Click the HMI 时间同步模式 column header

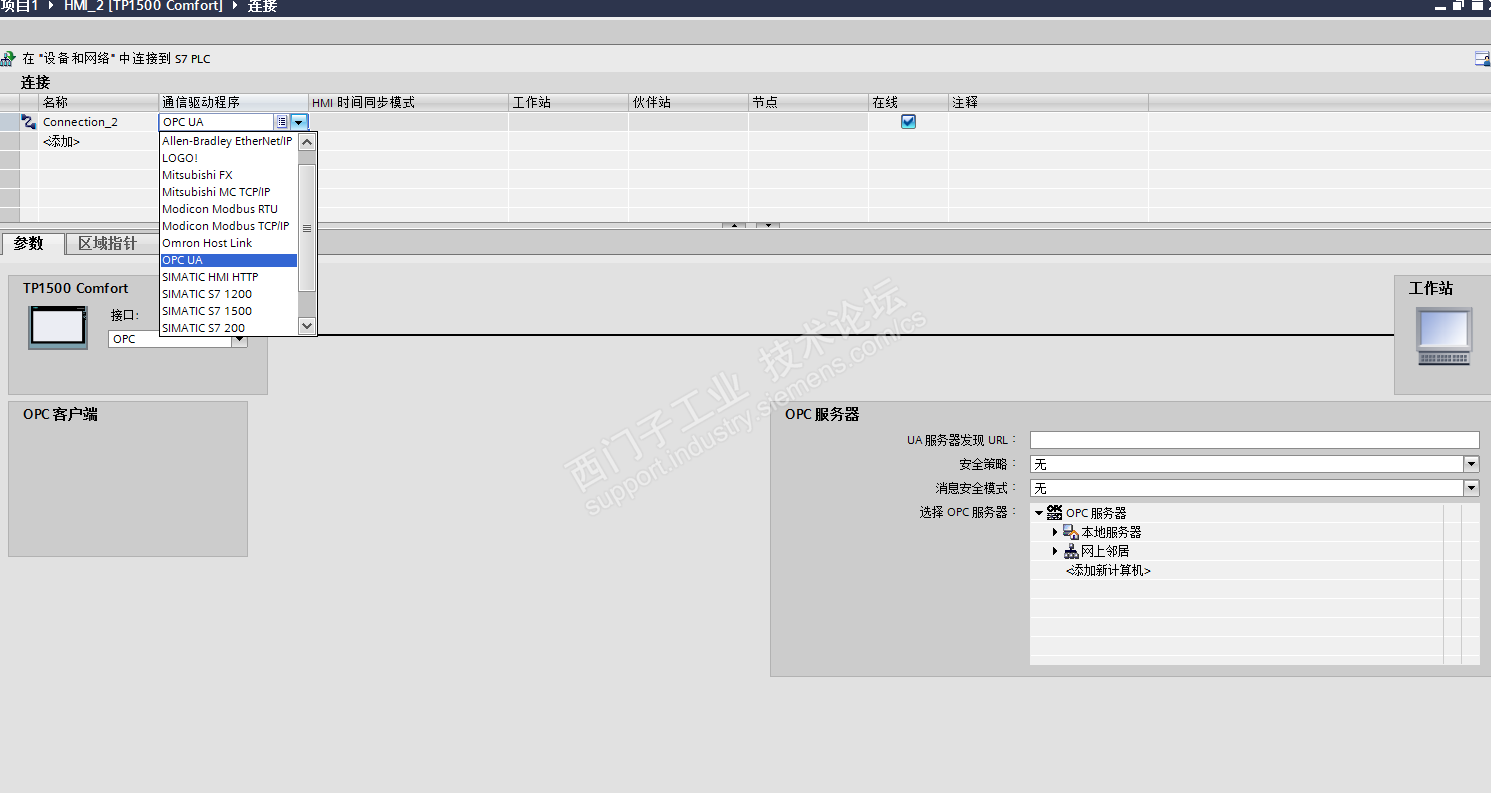408,103
